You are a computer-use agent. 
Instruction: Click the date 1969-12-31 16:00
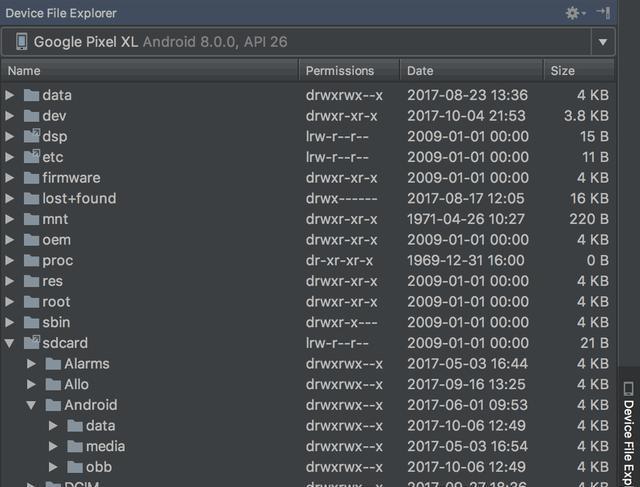coord(466,260)
